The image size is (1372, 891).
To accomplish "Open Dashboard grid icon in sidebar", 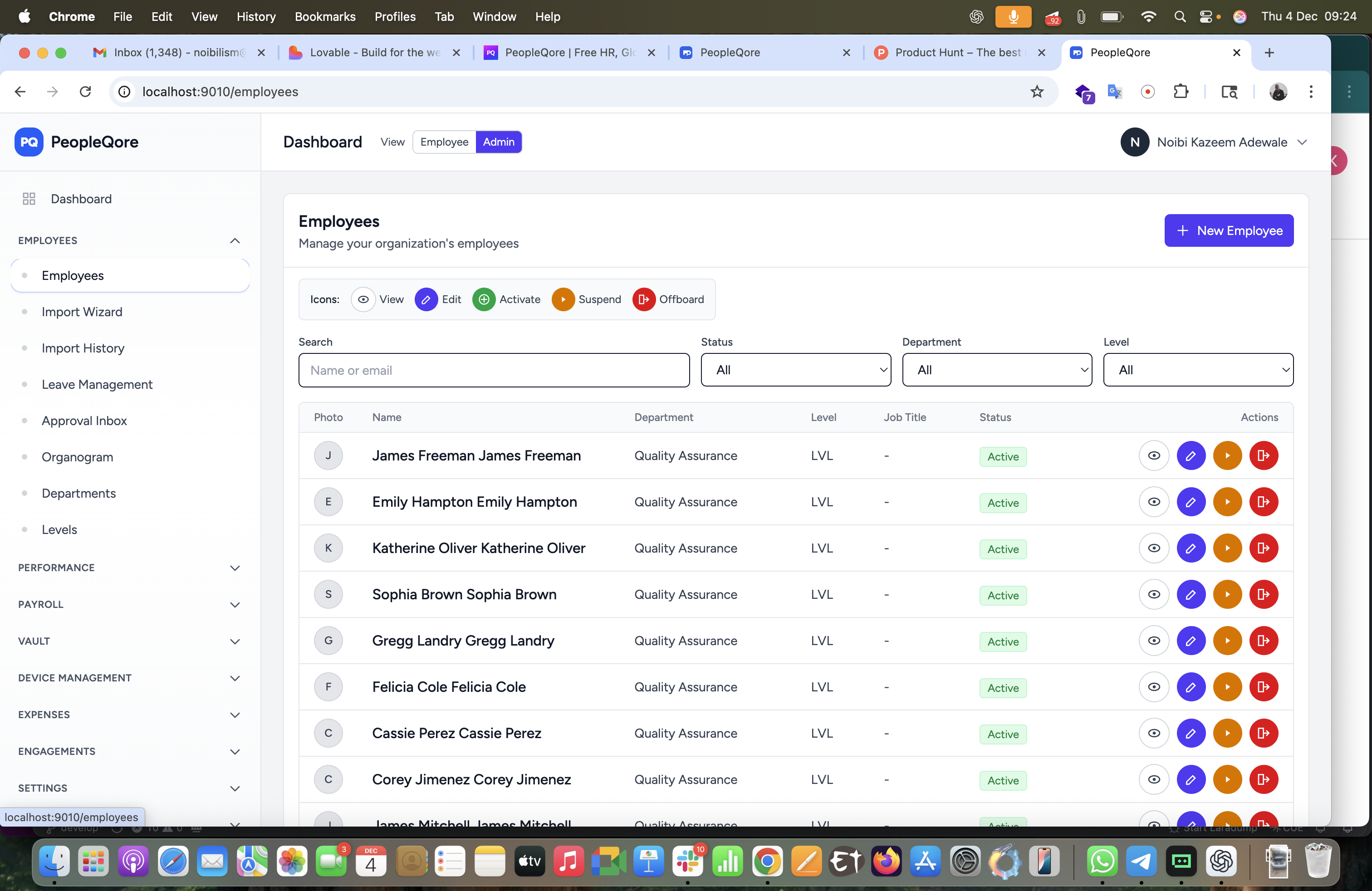I will click(29, 199).
